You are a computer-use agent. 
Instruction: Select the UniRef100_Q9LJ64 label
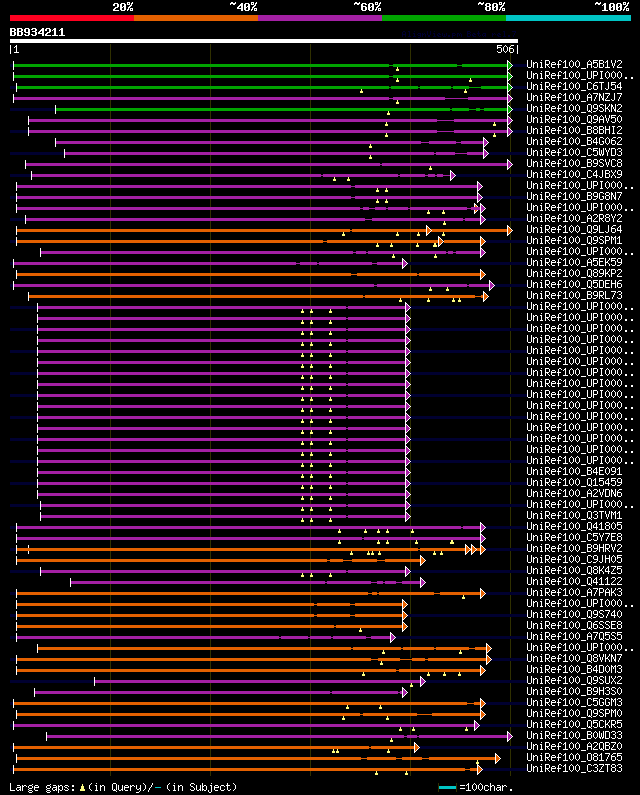tap(574, 230)
